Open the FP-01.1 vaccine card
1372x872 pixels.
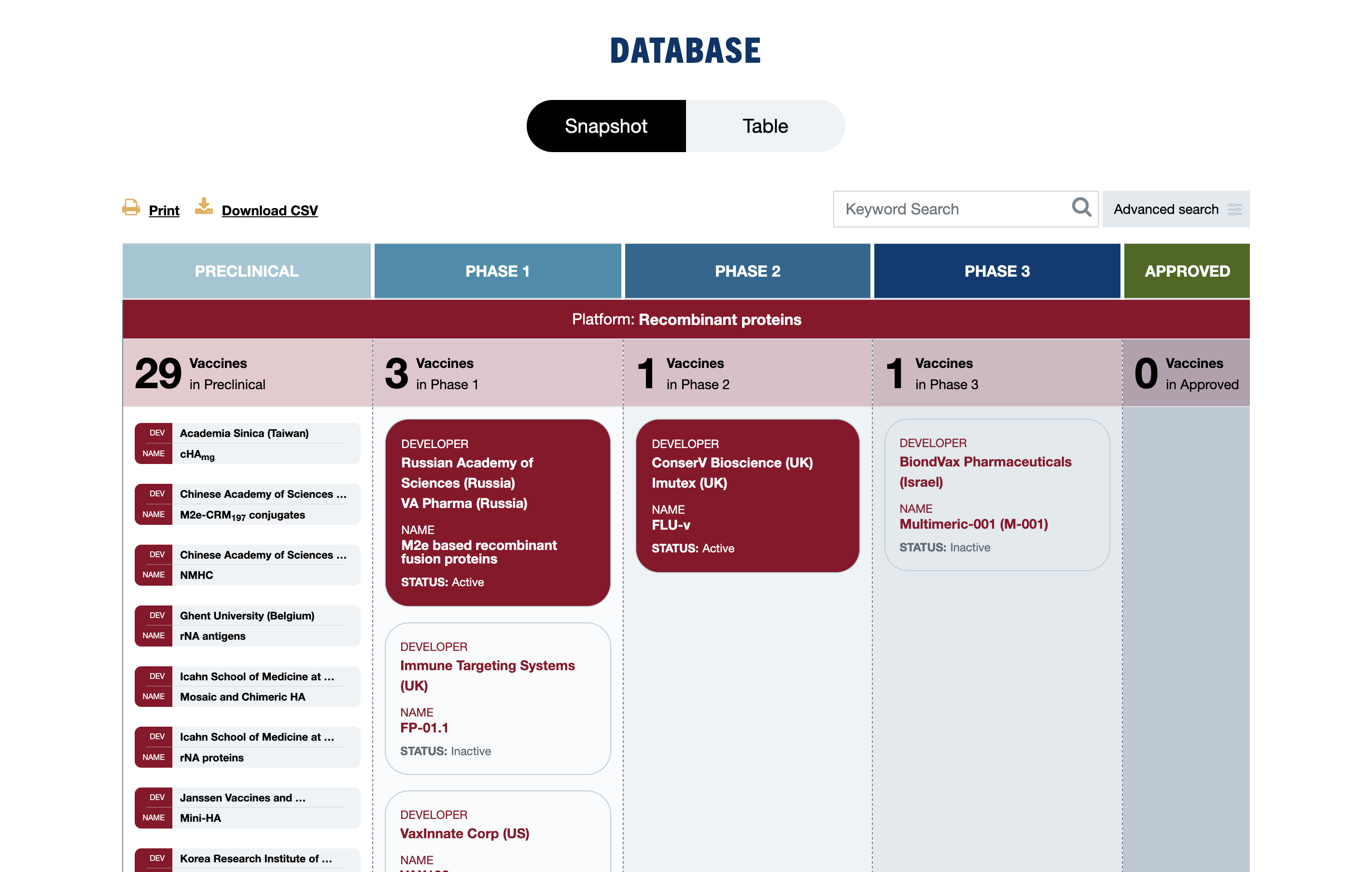pyautogui.click(x=497, y=699)
